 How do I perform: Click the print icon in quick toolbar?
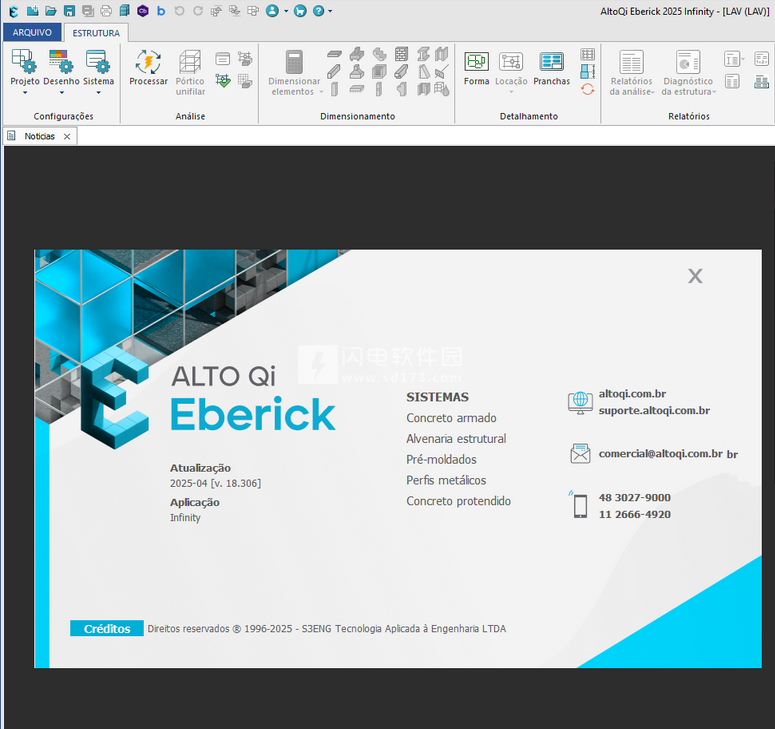click(106, 11)
